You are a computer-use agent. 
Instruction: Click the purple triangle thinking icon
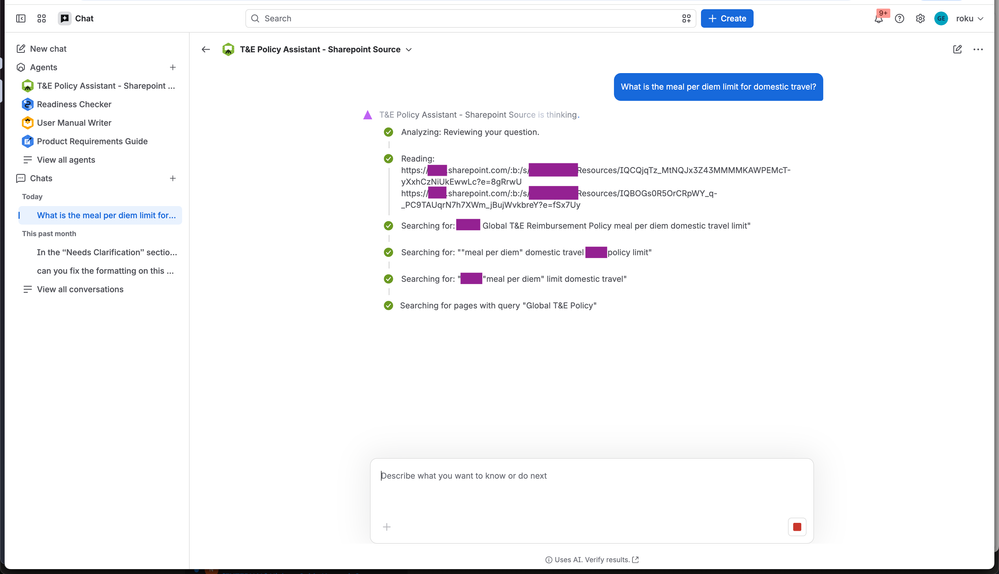[x=368, y=115]
